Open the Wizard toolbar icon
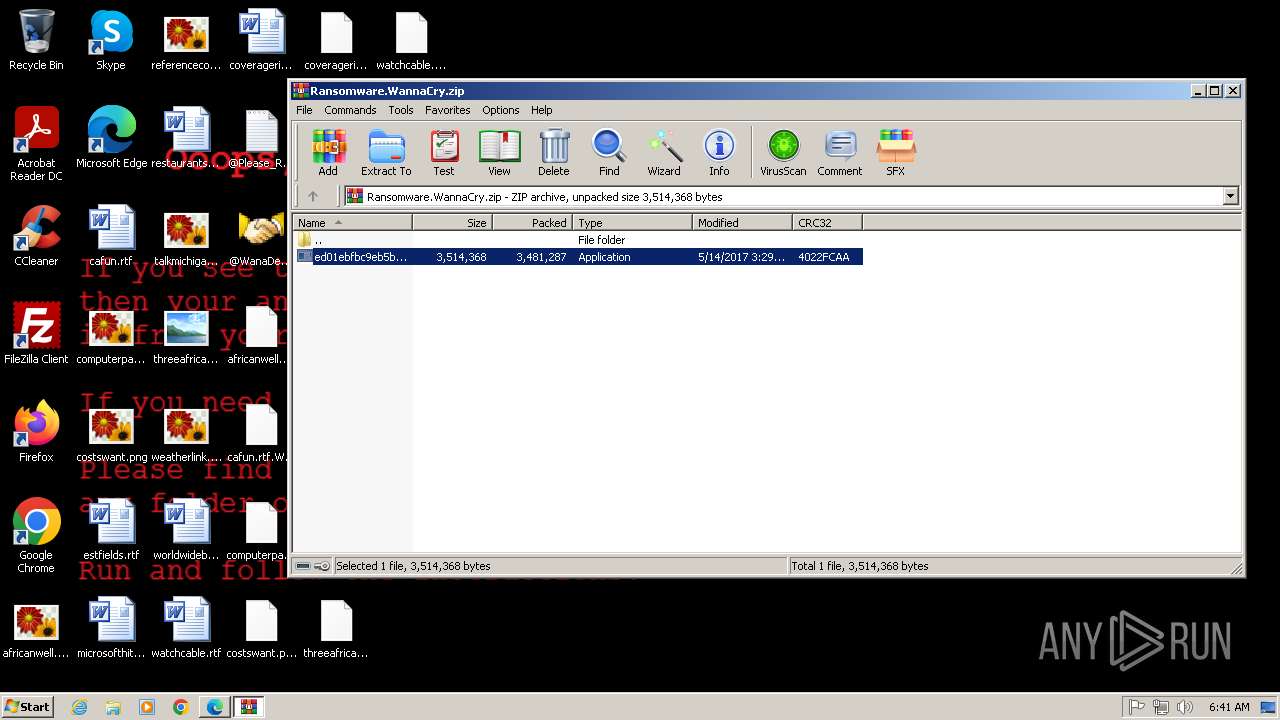This screenshot has height=720, width=1280. coord(664,153)
